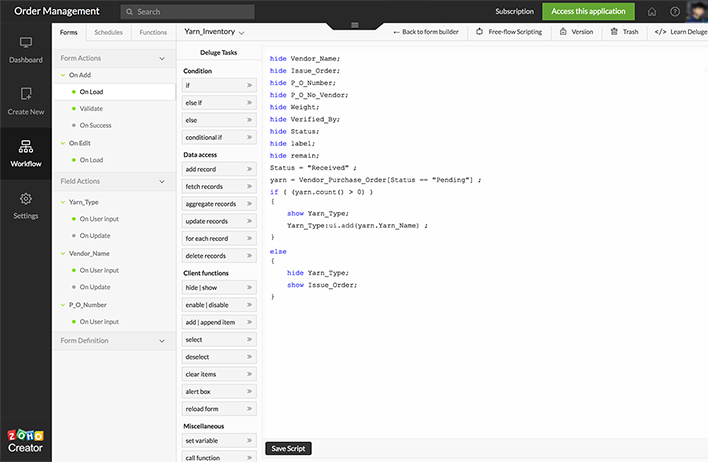Select On User input under Yarn_Type

pyautogui.click(x=99, y=219)
